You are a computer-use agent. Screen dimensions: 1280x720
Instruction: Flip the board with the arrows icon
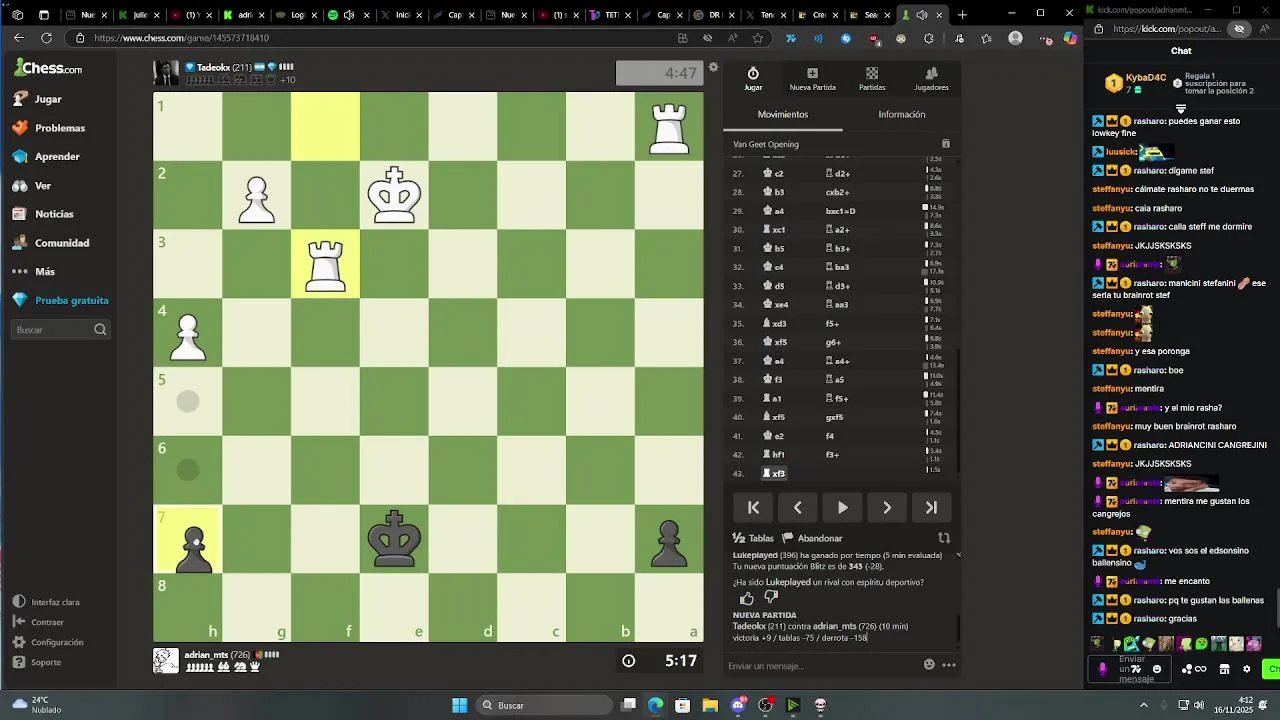(943, 538)
